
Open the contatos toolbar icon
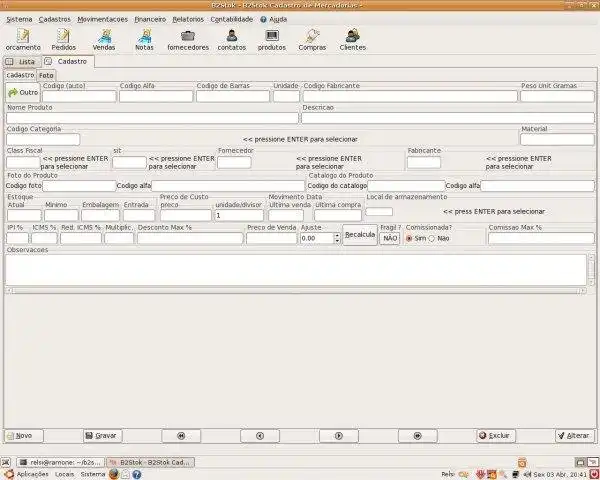(232, 40)
